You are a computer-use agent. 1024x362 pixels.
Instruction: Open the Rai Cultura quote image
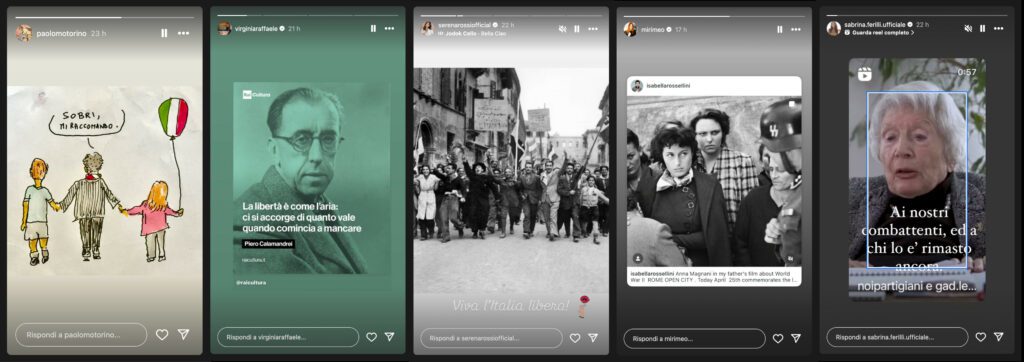(x=312, y=178)
